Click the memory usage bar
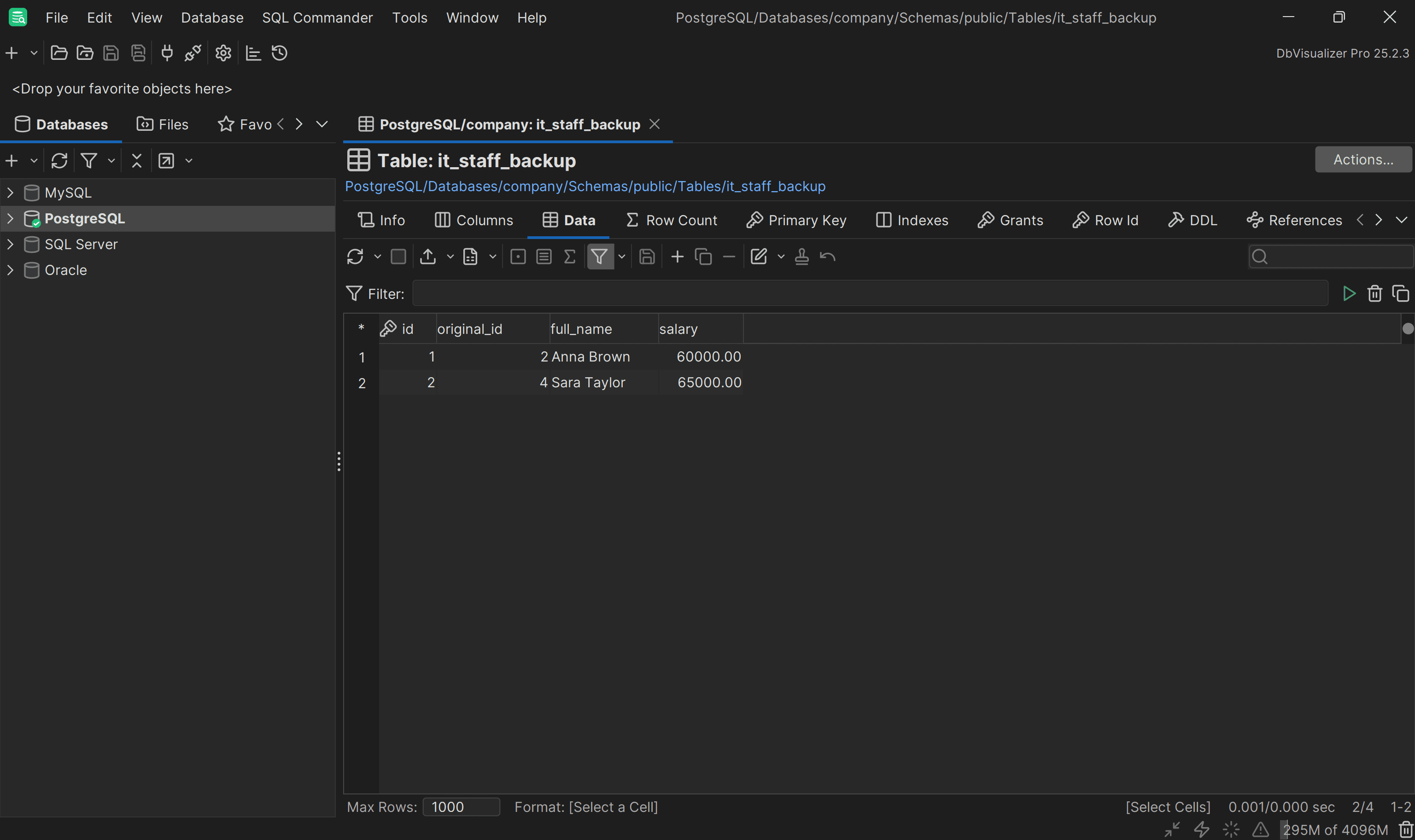1415x840 pixels. coord(1336,830)
